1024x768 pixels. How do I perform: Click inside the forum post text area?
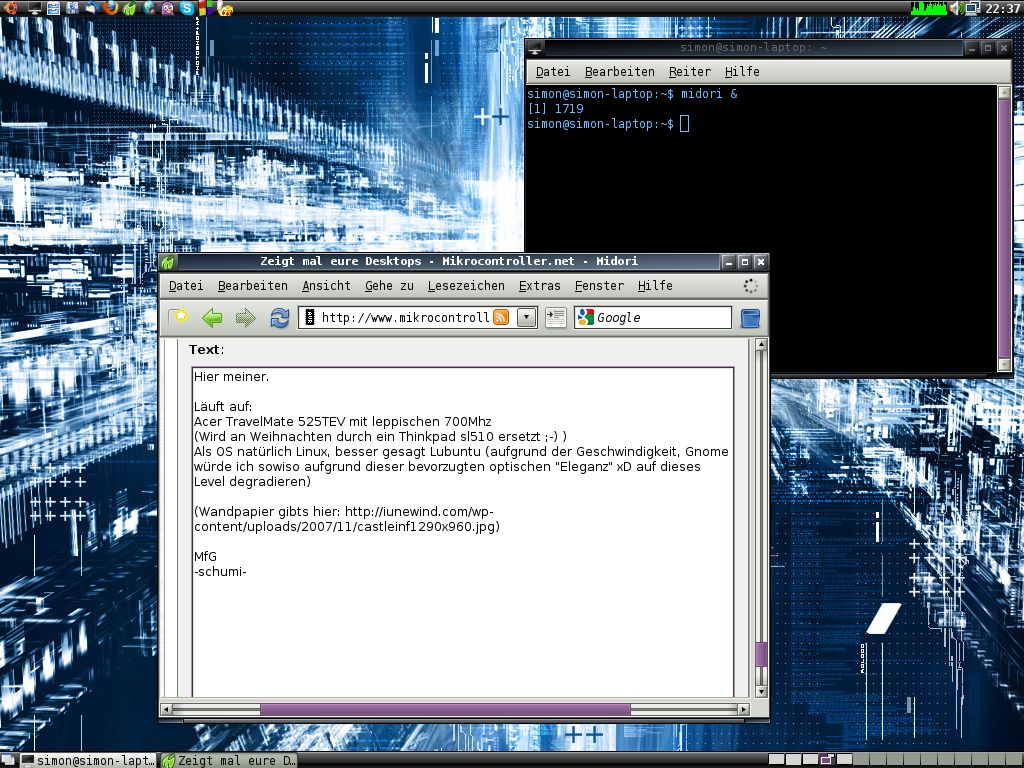pos(463,532)
